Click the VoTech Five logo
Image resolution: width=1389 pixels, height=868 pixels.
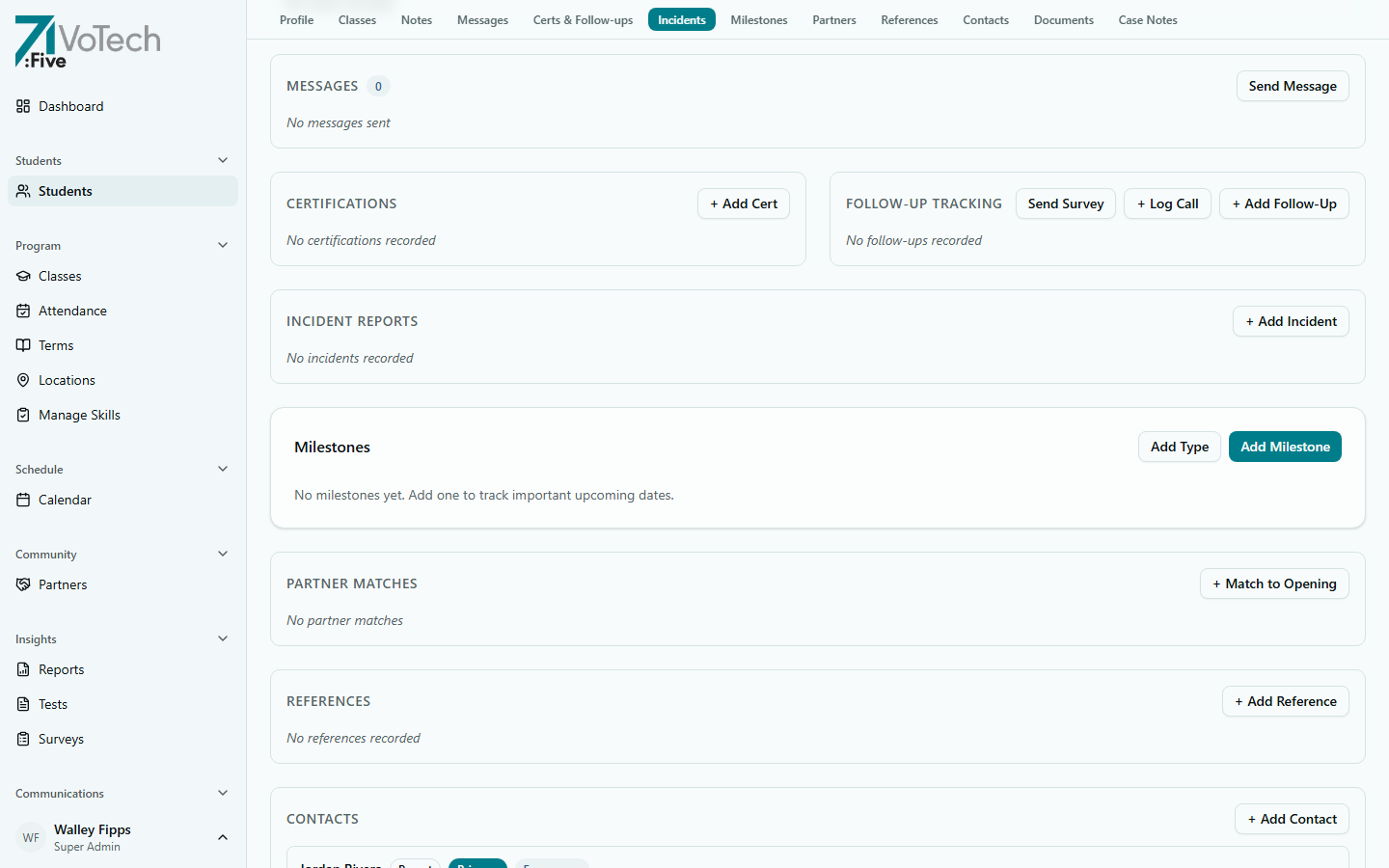[87, 42]
